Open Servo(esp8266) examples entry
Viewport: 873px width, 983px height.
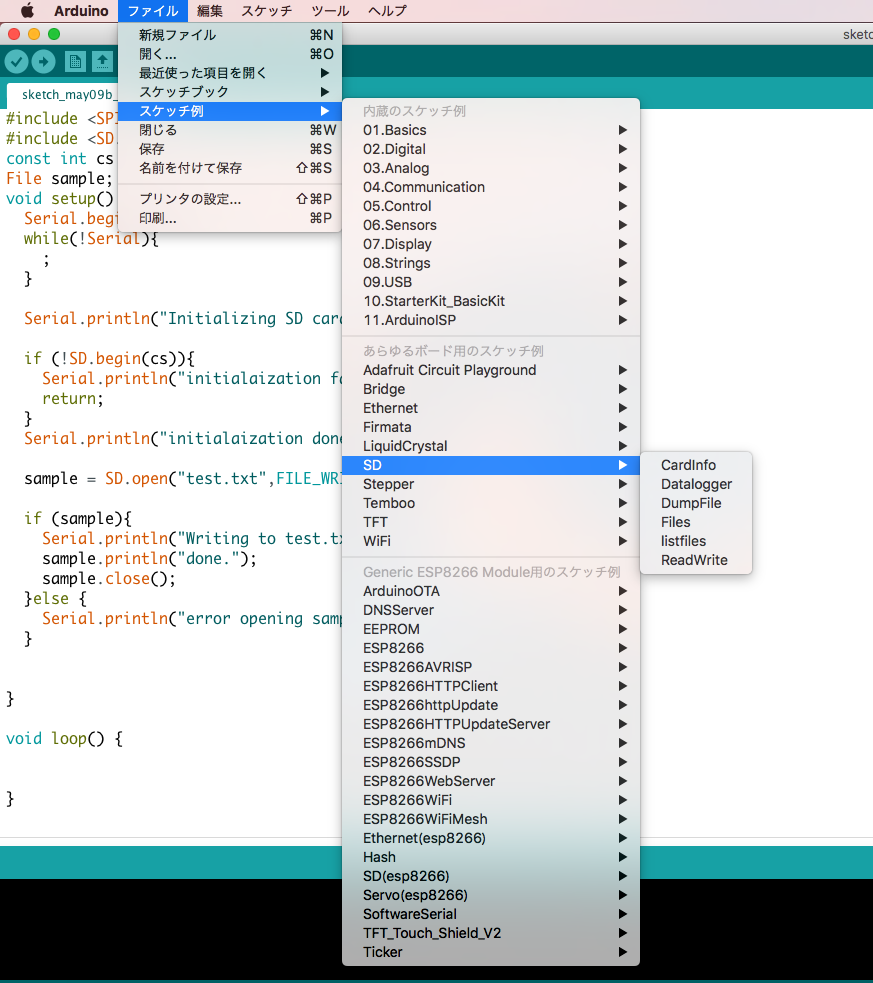491,895
